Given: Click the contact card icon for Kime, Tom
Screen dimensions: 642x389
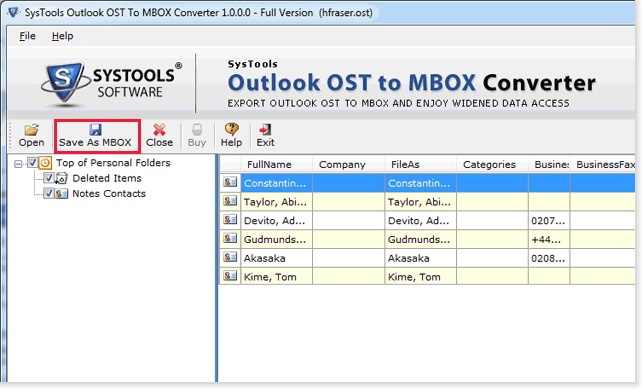Looking at the screenshot, I should point(230,276).
